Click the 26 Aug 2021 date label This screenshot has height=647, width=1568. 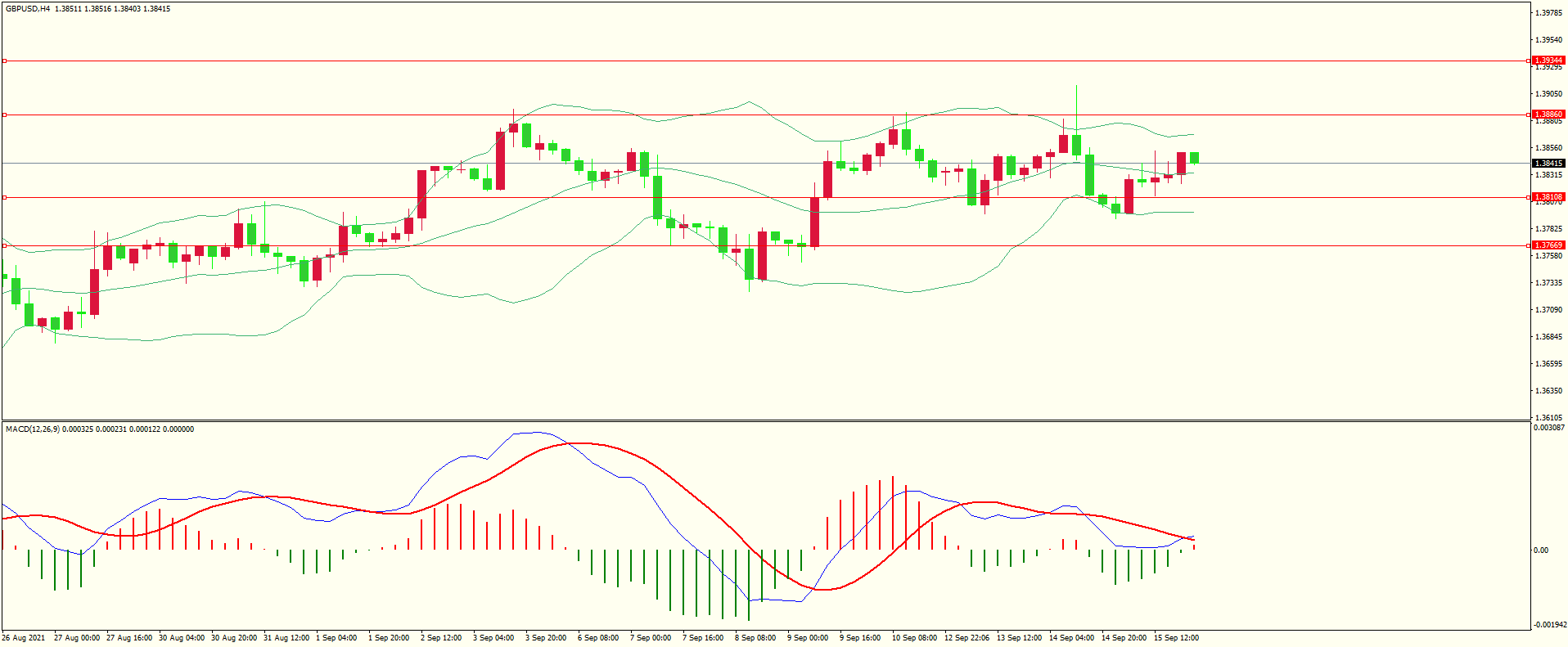[x=24, y=638]
